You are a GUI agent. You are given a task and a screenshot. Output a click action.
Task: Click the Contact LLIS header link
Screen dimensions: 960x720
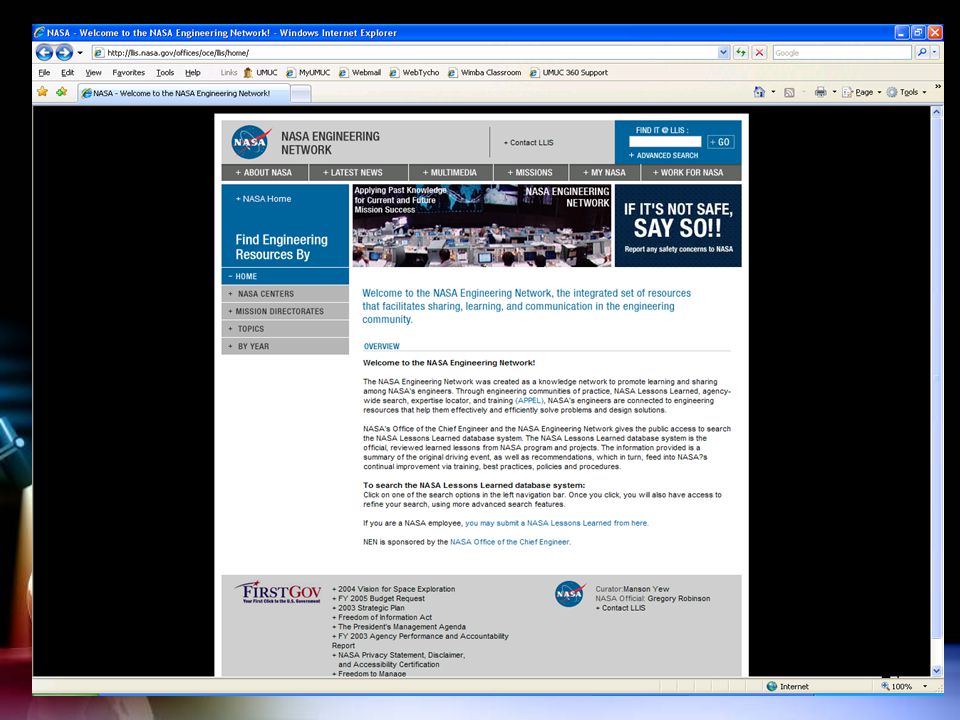pyautogui.click(x=528, y=143)
